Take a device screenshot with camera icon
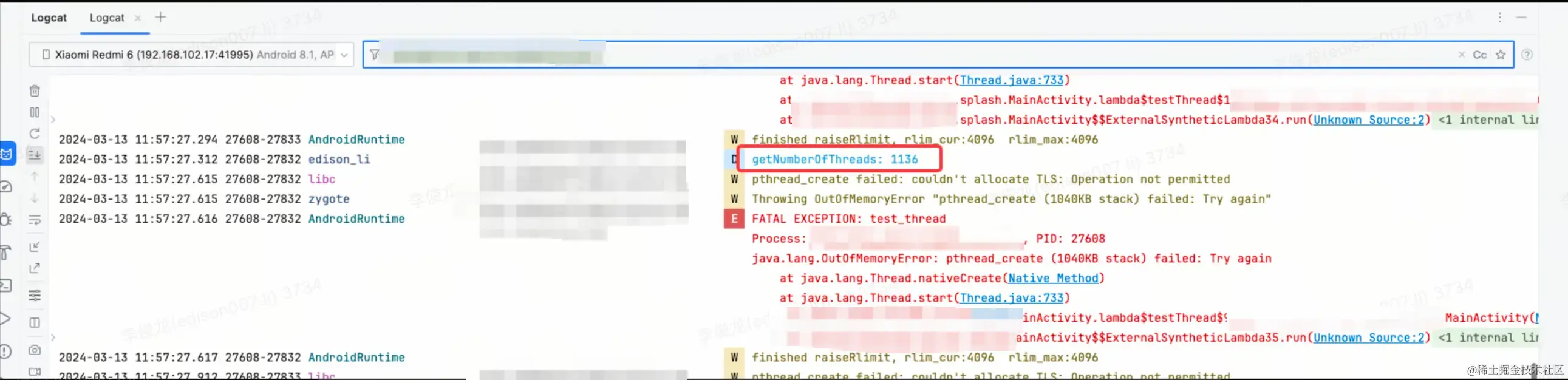1568x380 pixels. click(35, 350)
